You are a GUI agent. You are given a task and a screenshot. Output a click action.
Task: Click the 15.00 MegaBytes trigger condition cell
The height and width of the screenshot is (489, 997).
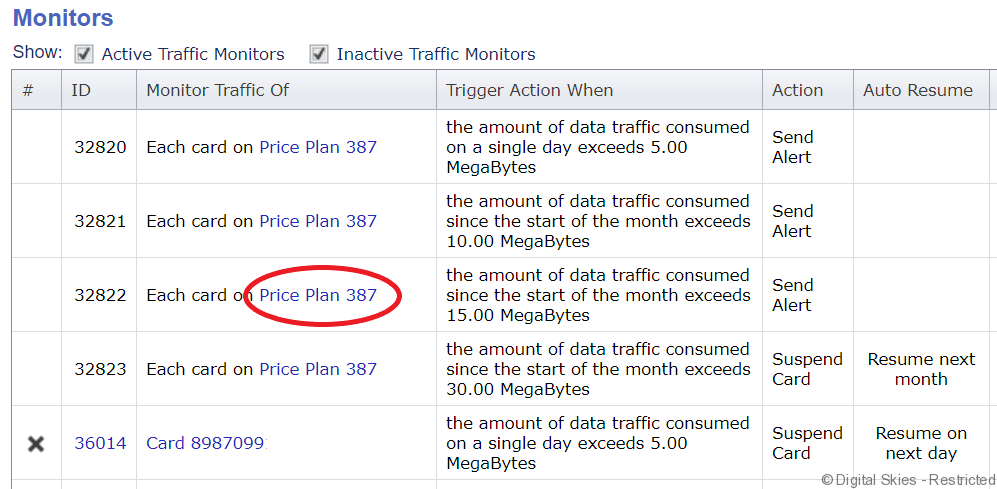pyautogui.click(x=598, y=295)
